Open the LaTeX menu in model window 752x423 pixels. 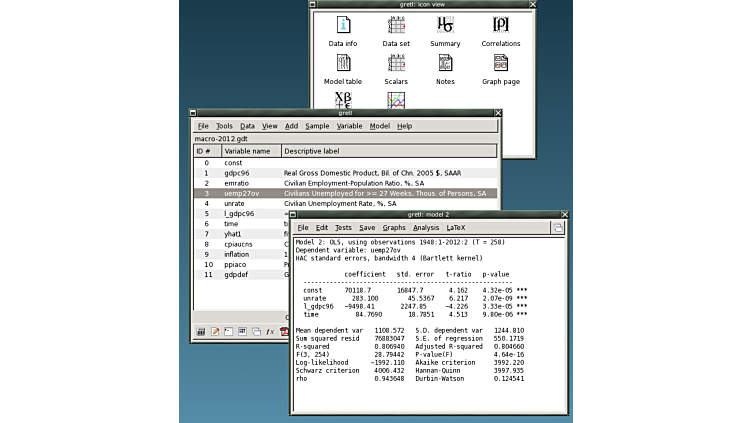point(456,228)
